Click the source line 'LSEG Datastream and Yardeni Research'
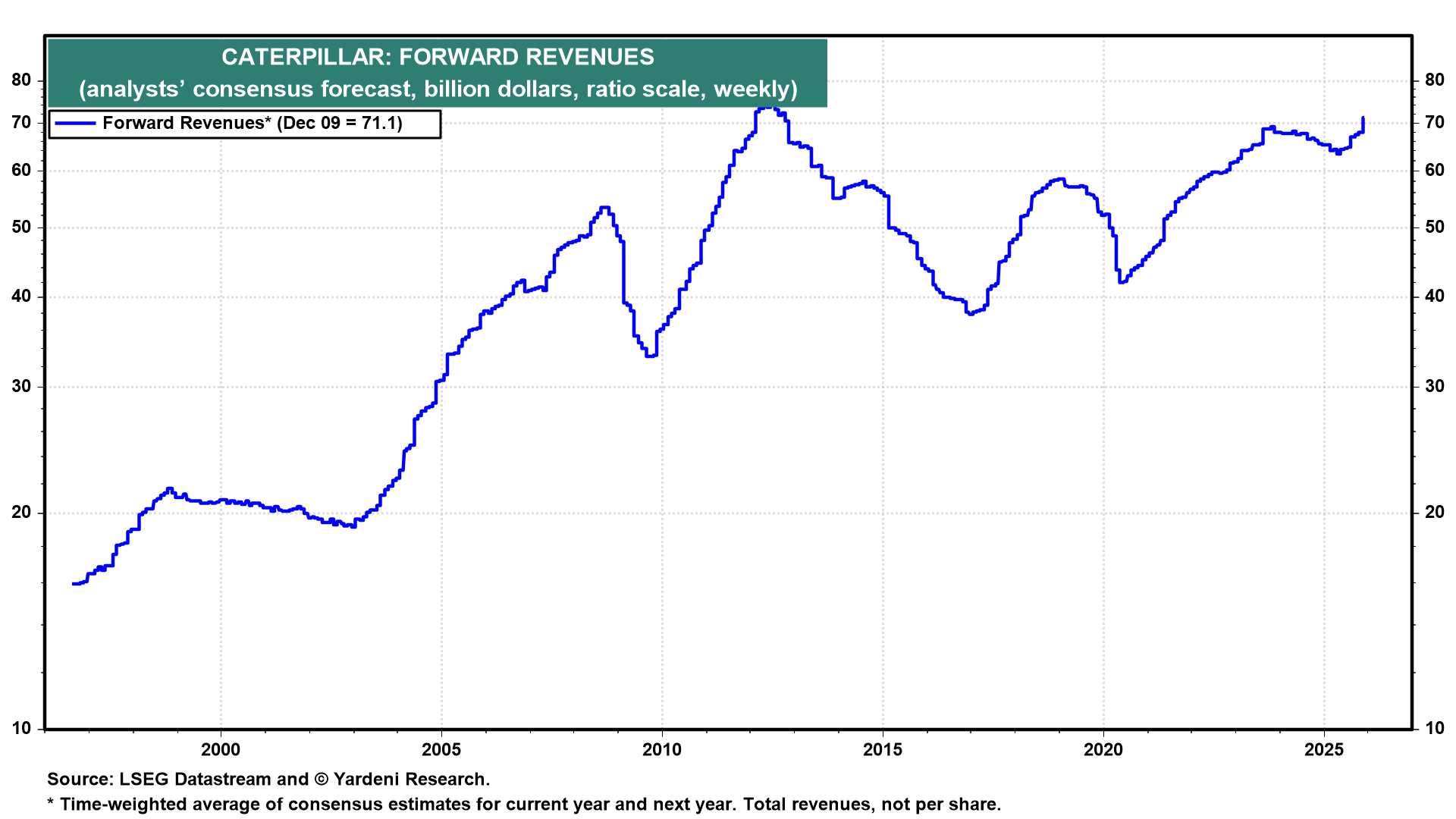Screen dimensions: 1456x819 (268, 780)
